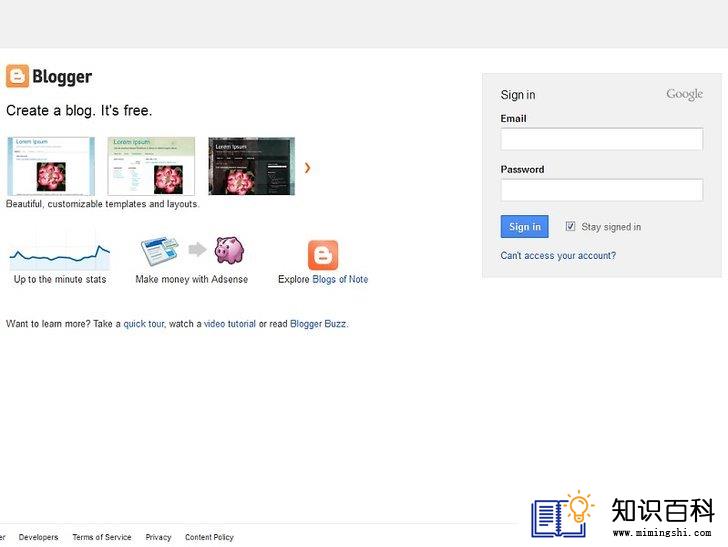The height and width of the screenshot is (547, 728).
Task: Focus the Email input field
Action: click(602, 139)
